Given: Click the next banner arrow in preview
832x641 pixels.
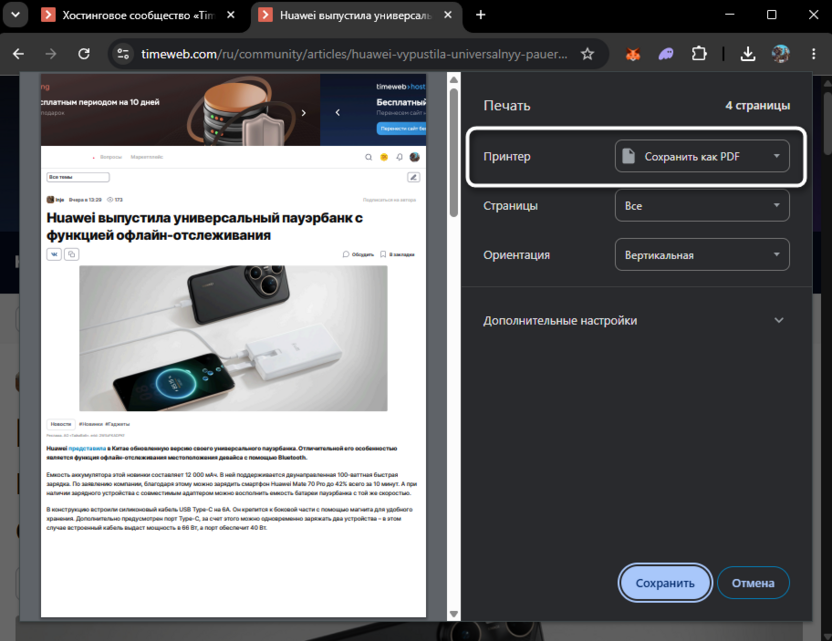Looking at the screenshot, I should [x=304, y=112].
